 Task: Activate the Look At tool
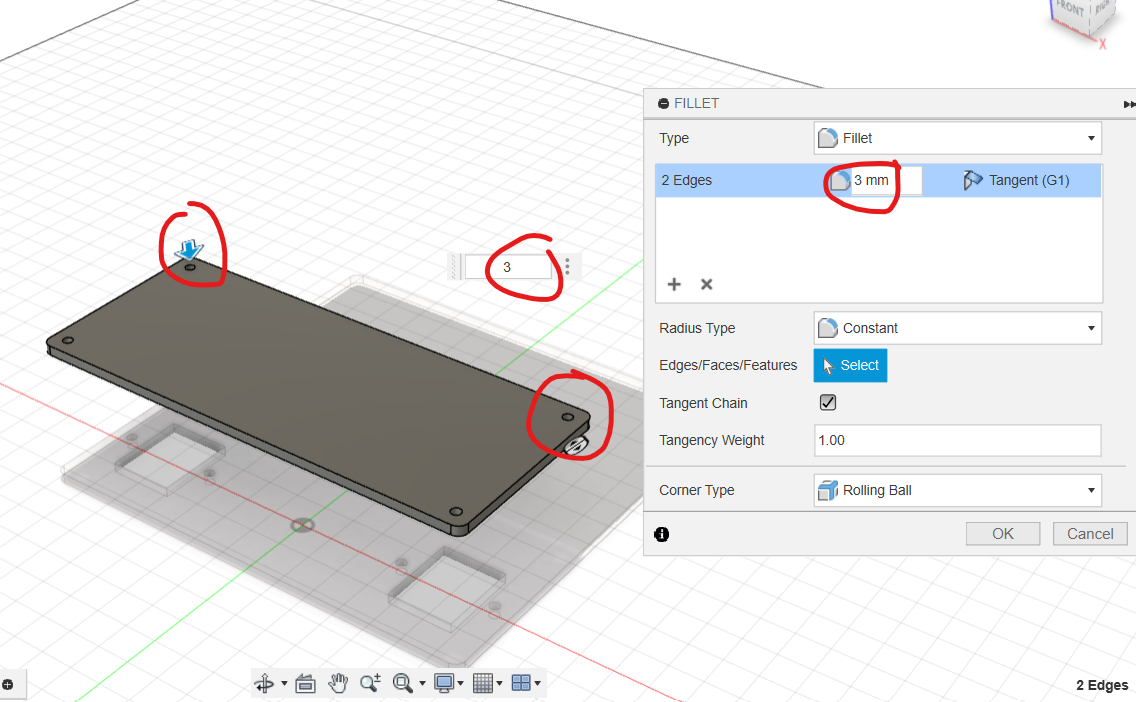306,683
